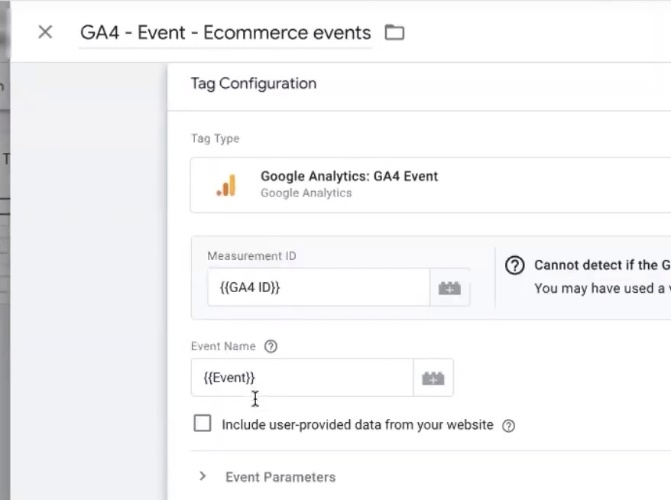Rename tag by clicking the GA4 - Event title
Screen dimensions: 671x500
tap(225, 33)
